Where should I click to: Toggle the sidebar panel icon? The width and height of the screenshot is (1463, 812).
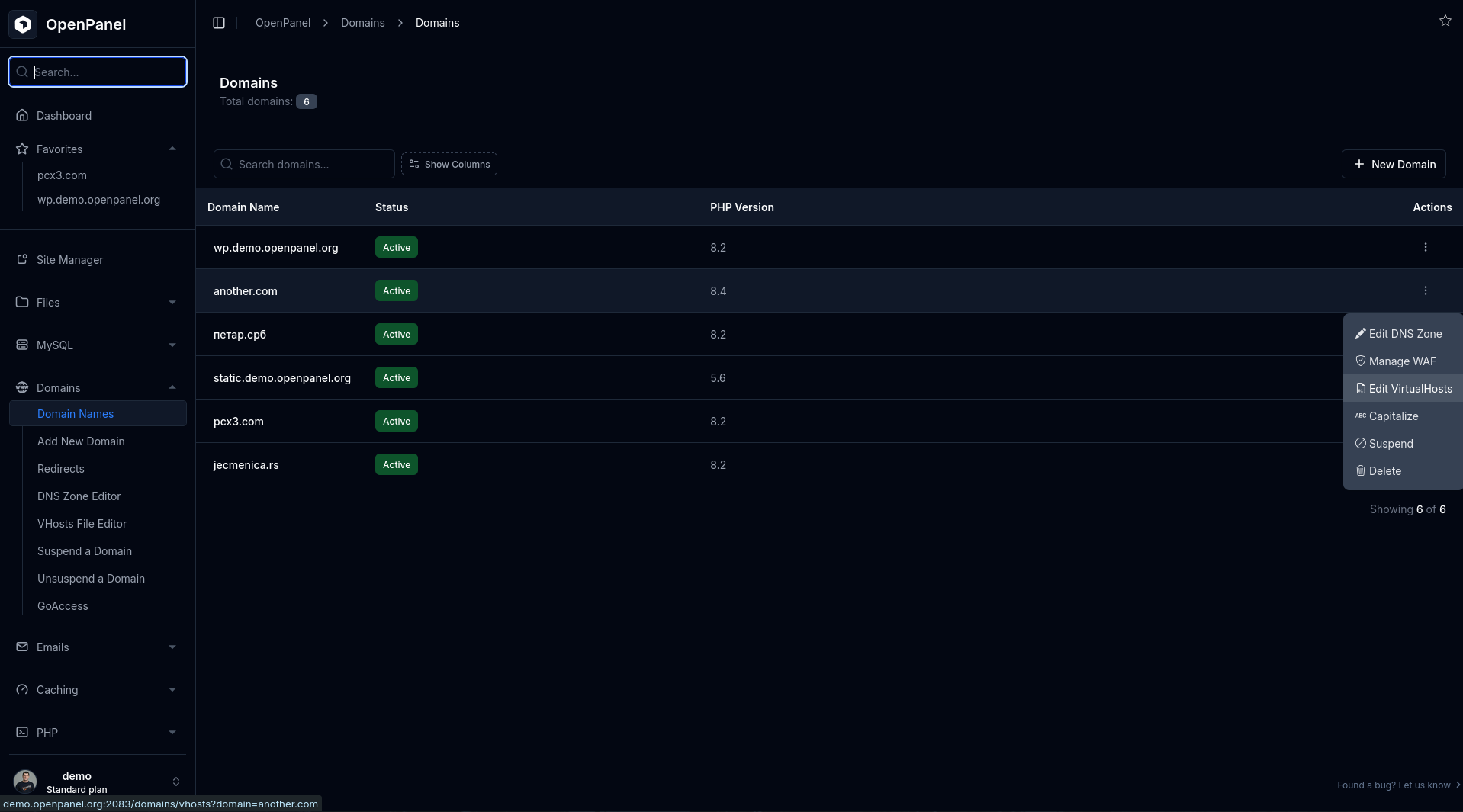219,23
